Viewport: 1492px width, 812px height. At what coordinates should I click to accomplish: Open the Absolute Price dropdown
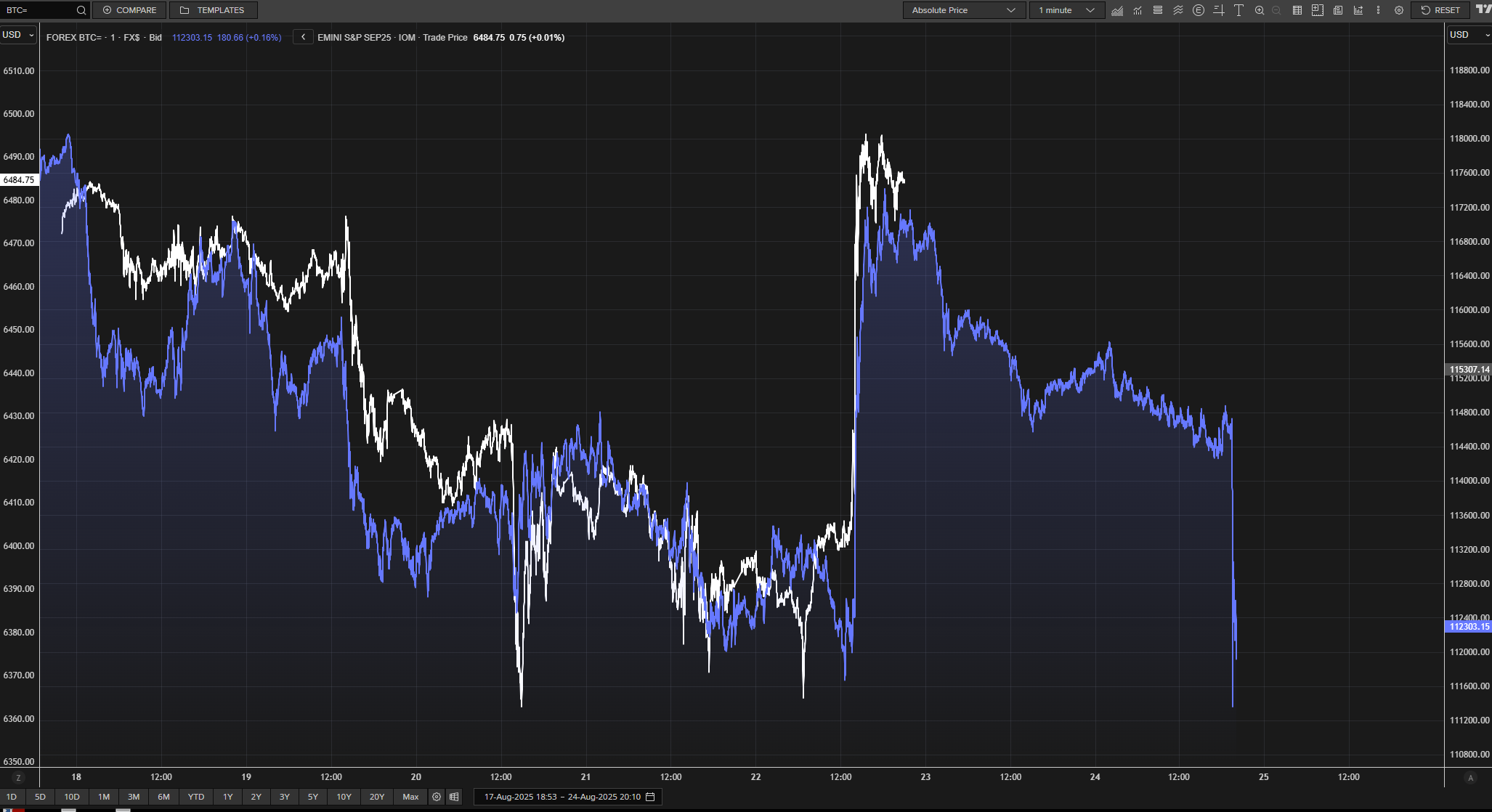tap(963, 10)
